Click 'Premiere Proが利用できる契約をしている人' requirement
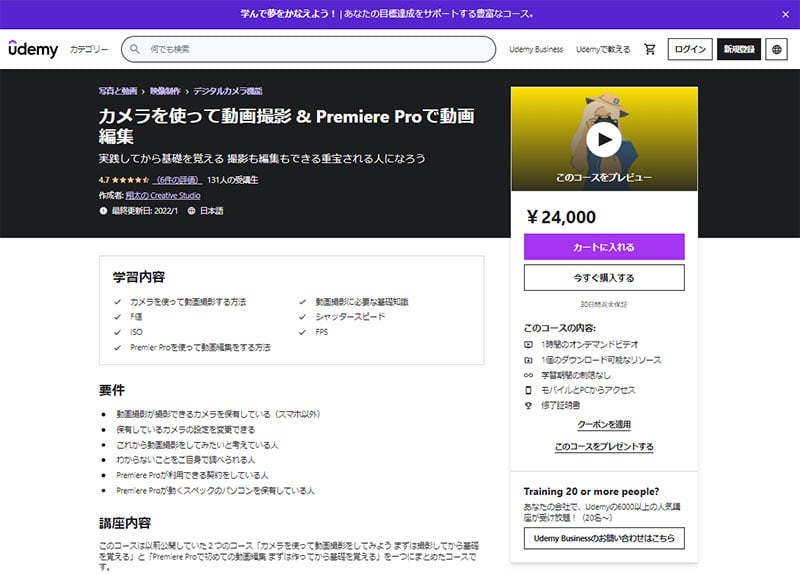800x574 pixels. click(192, 475)
